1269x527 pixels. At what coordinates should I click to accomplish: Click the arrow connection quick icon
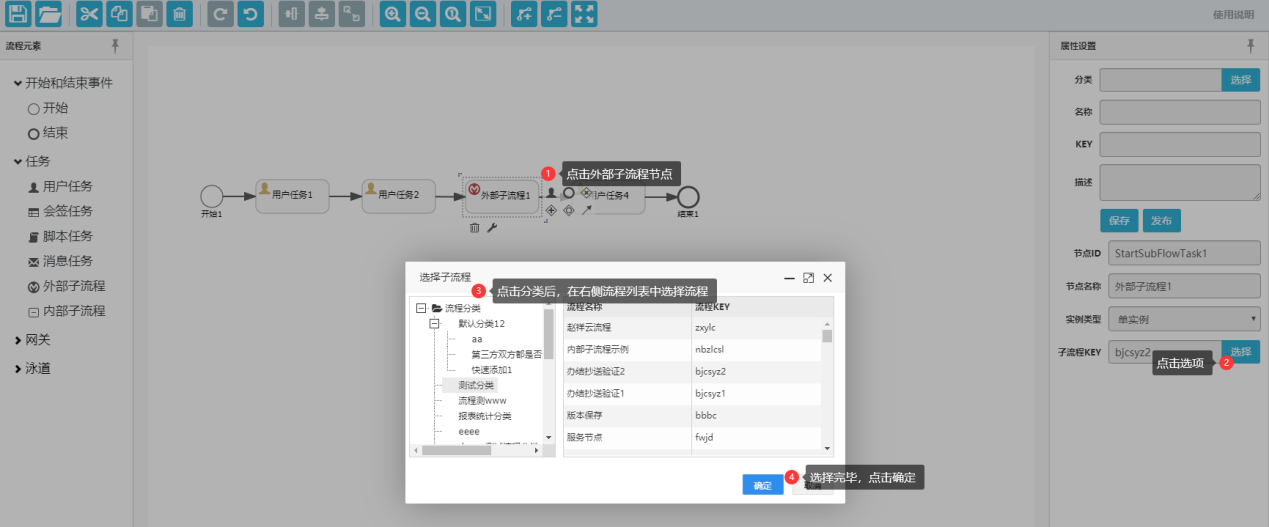(587, 210)
